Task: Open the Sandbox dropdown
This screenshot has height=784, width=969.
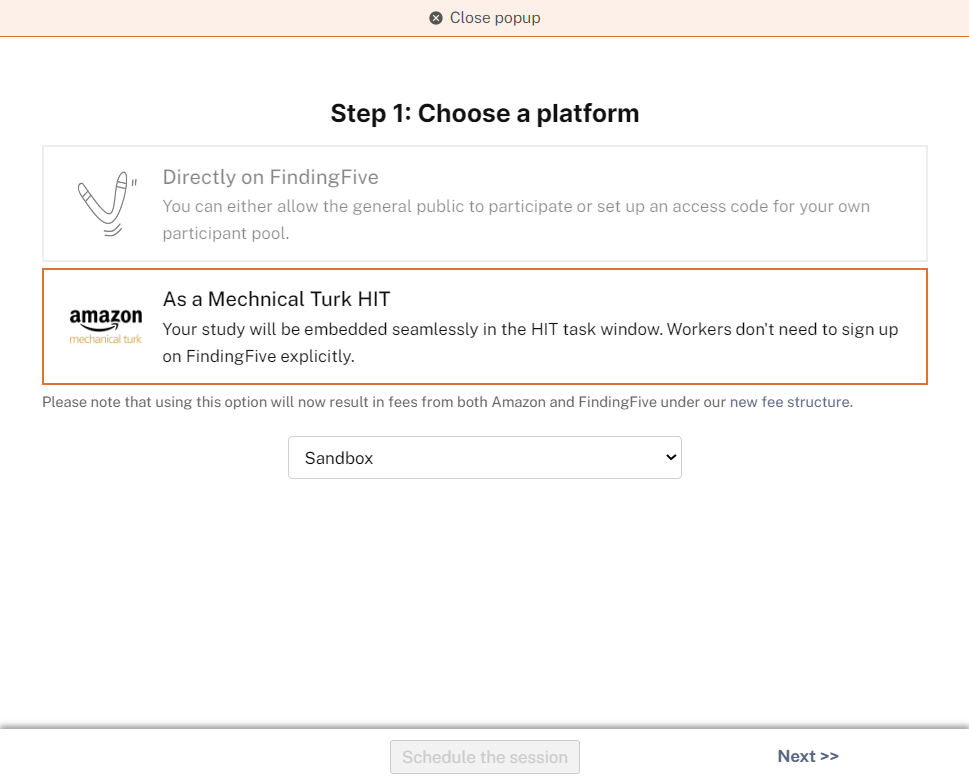Action: point(484,457)
